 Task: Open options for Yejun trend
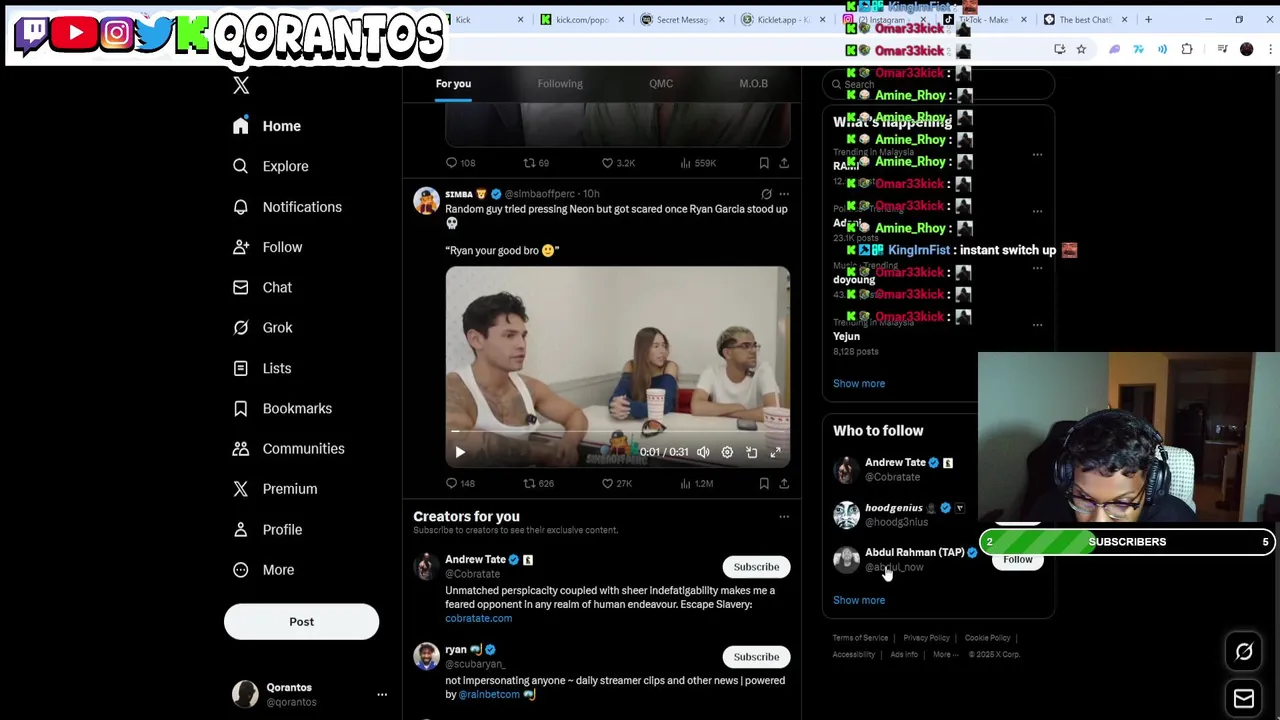click(1037, 325)
